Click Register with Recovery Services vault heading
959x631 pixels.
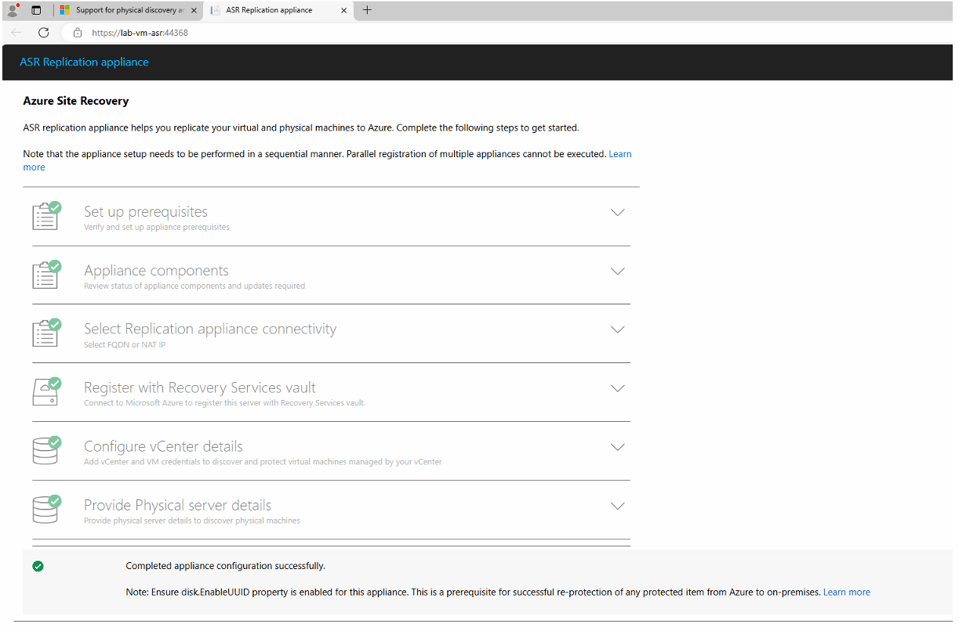(x=199, y=388)
